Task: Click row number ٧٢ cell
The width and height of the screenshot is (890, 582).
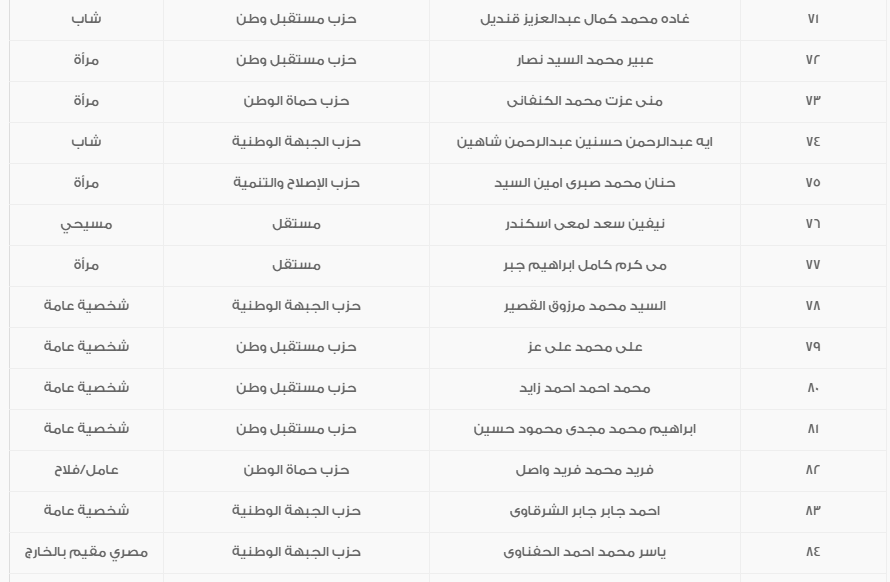Action: tap(812, 60)
